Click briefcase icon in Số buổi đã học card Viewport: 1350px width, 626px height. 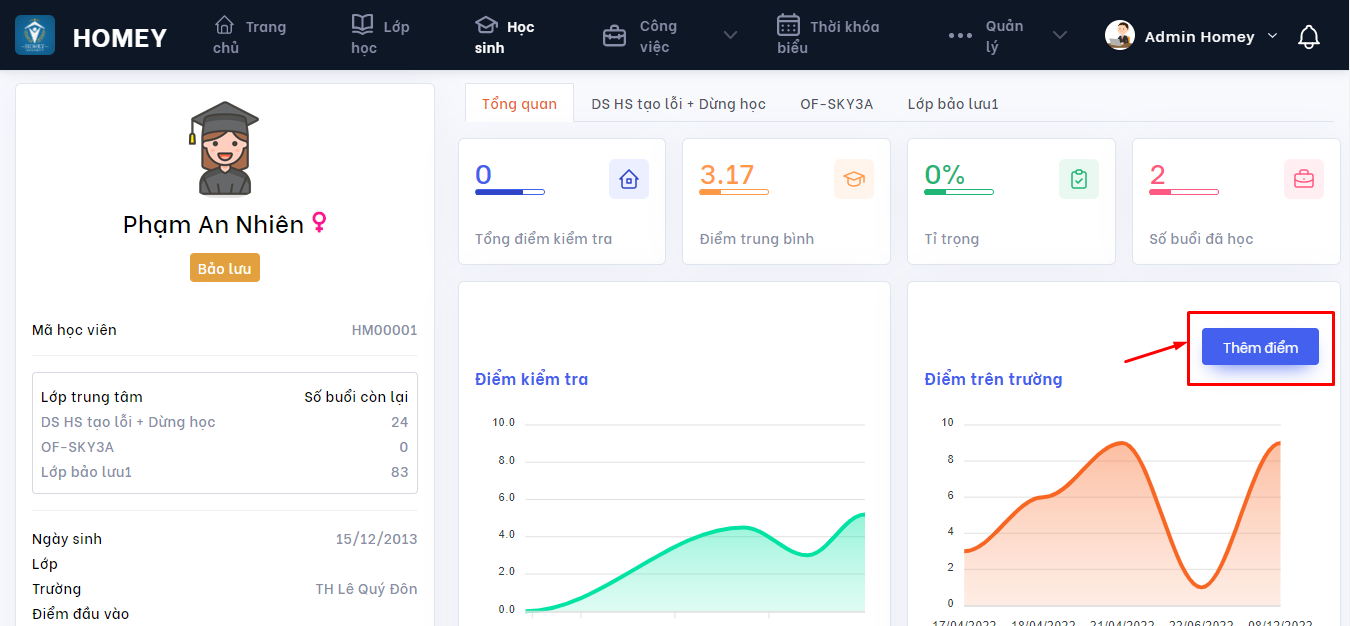point(1303,179)
